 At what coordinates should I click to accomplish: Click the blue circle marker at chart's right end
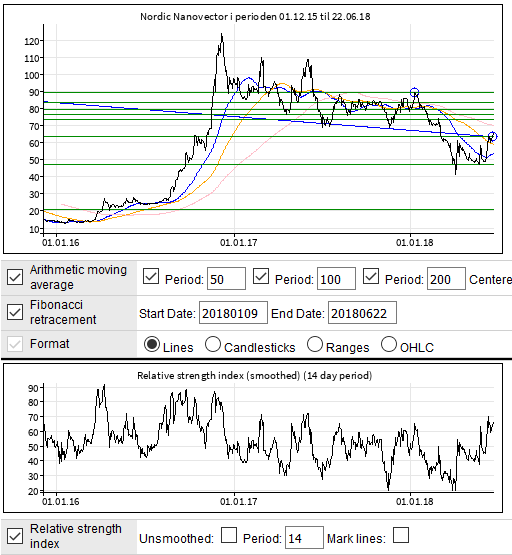click(493, 136)
